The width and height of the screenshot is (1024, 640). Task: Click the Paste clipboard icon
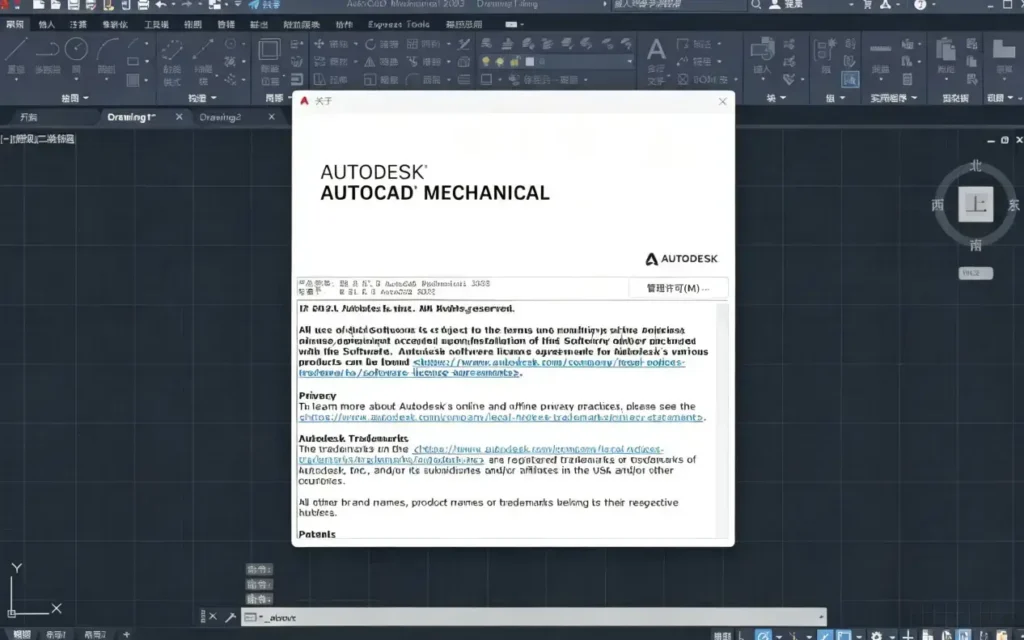point(945,50)
